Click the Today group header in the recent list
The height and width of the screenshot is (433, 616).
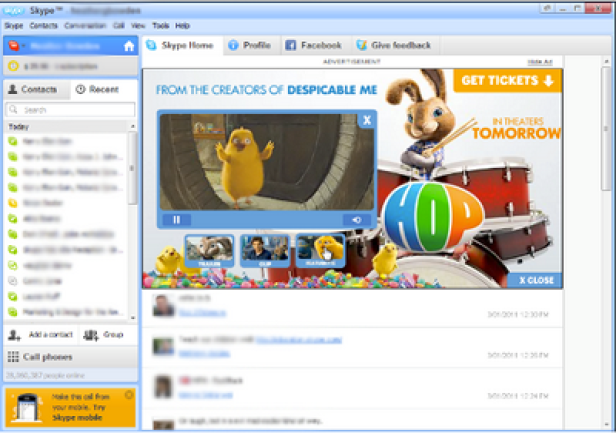click(x=66, y=127)
